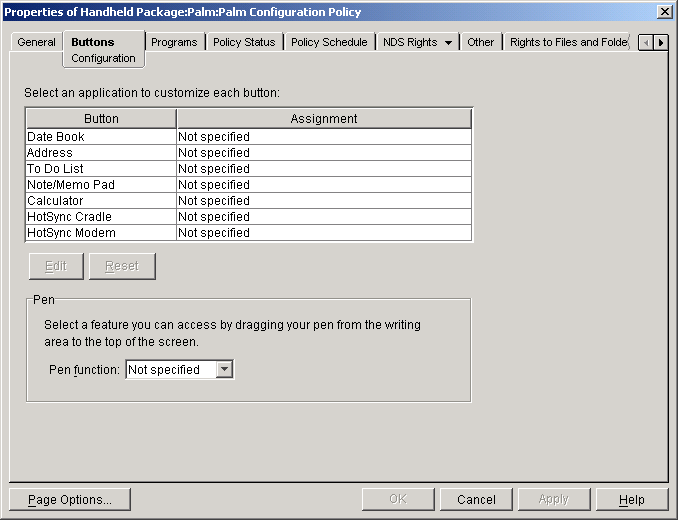Click the Date Book assignment cell
This screenshot has height=520, width=678.
click(x=324, y=137)
